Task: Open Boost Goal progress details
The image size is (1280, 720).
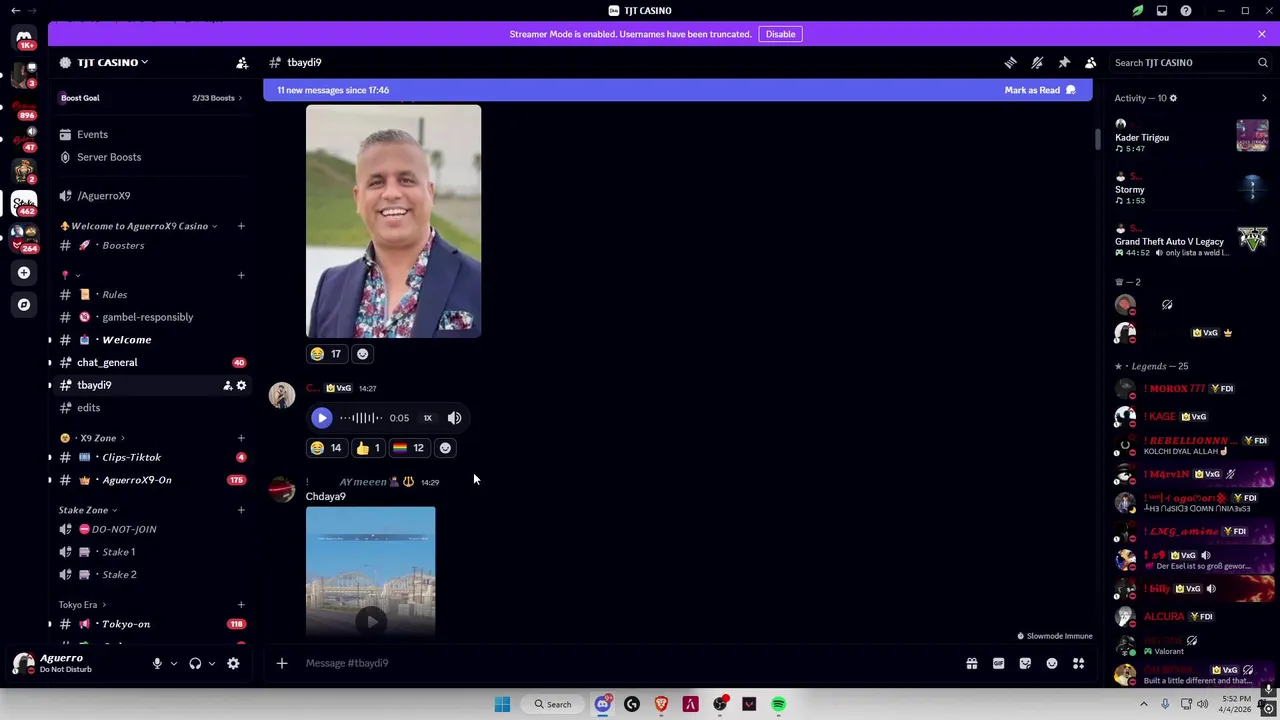Action: [x=152, y=98]
